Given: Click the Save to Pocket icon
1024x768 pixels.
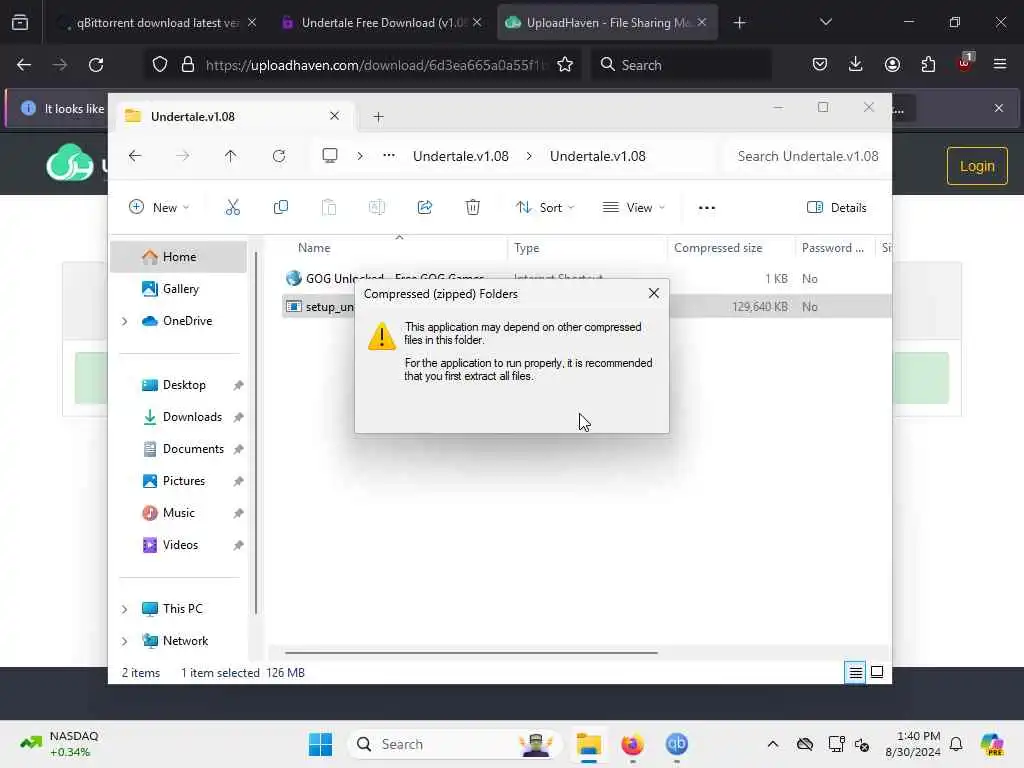Looking at the screenshot, I should [x=820, y=64].
